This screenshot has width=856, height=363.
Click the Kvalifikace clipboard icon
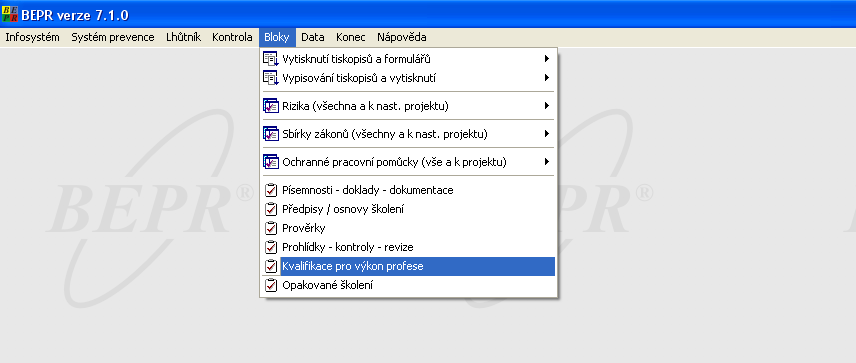tap(271, 266)
